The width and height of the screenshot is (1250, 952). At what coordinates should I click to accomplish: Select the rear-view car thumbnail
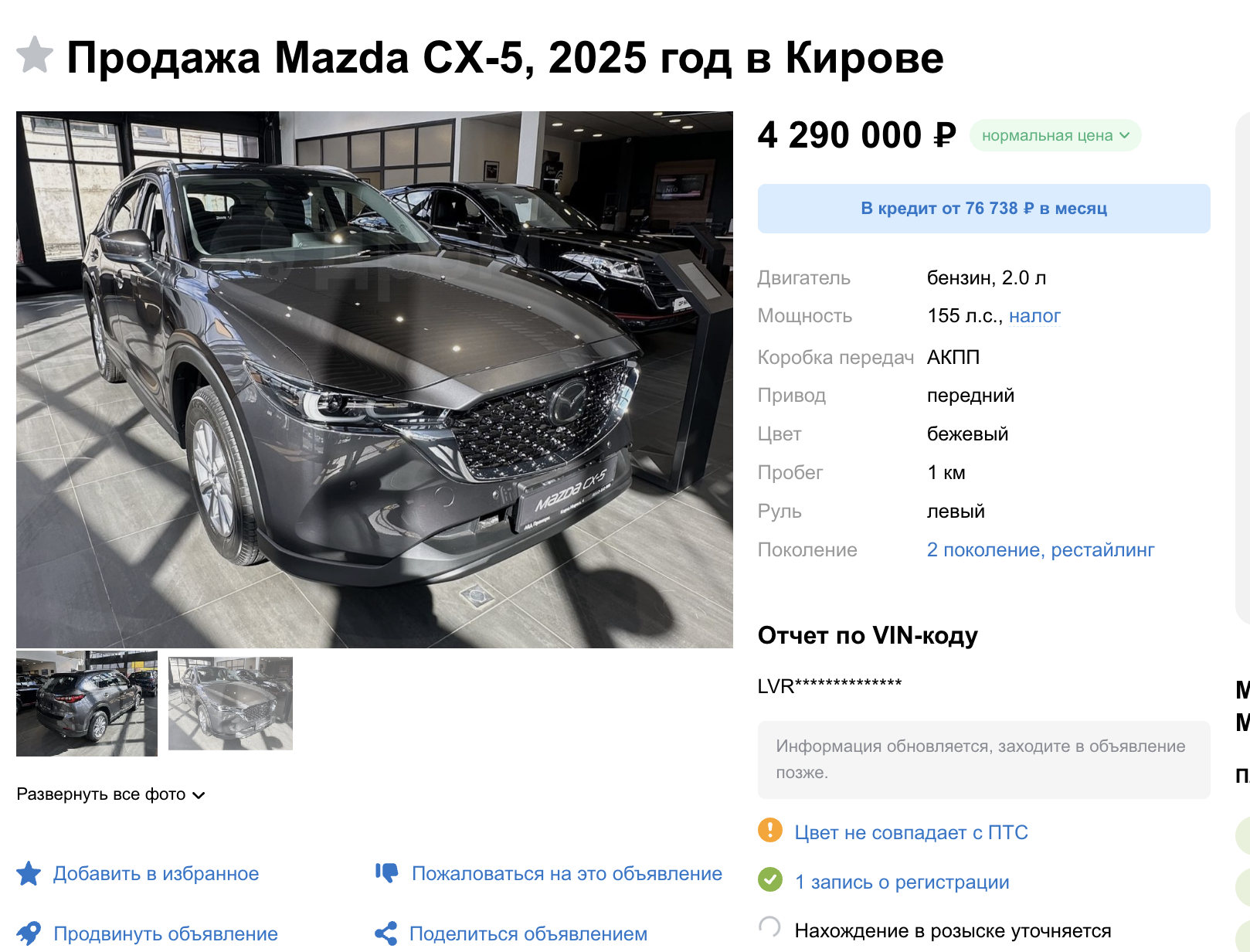[x=87, y=703]
